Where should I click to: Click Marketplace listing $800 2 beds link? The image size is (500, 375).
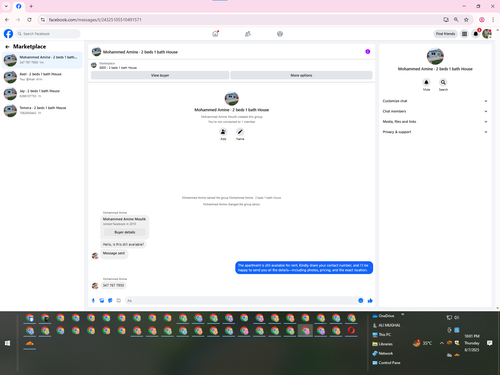pos(118,68)
